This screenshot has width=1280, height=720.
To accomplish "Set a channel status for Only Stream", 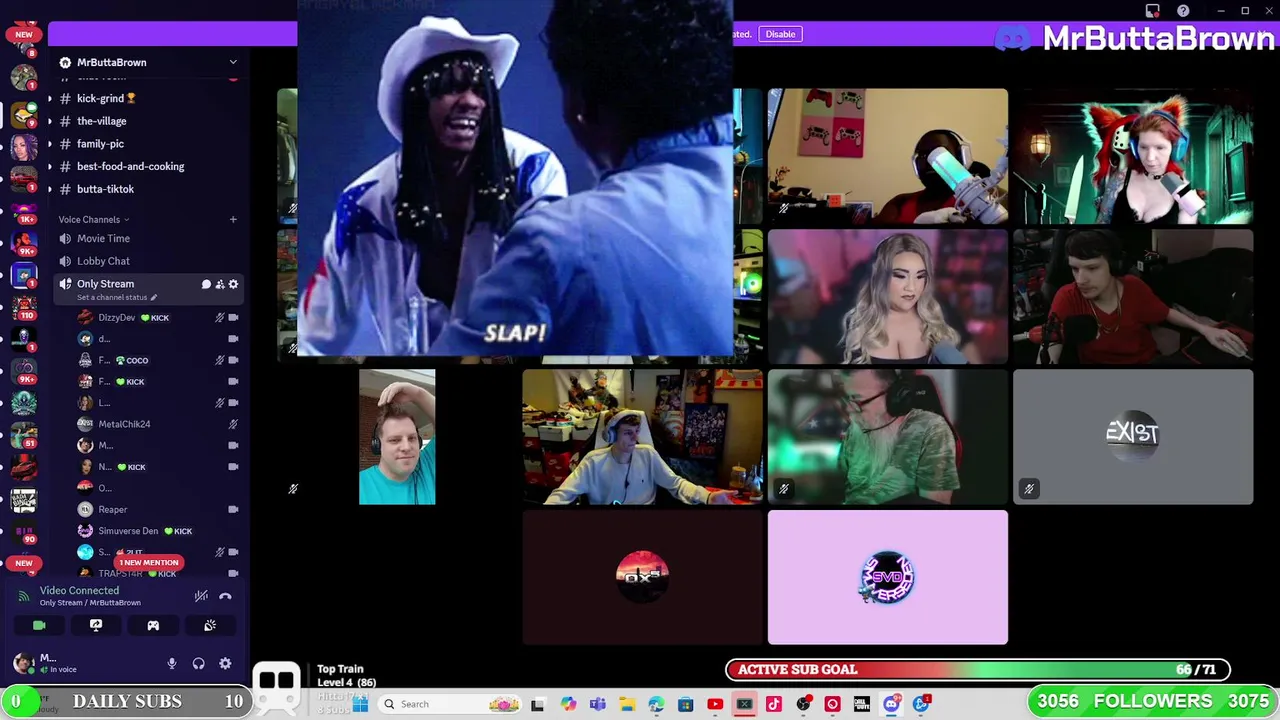I will [116, 298].
